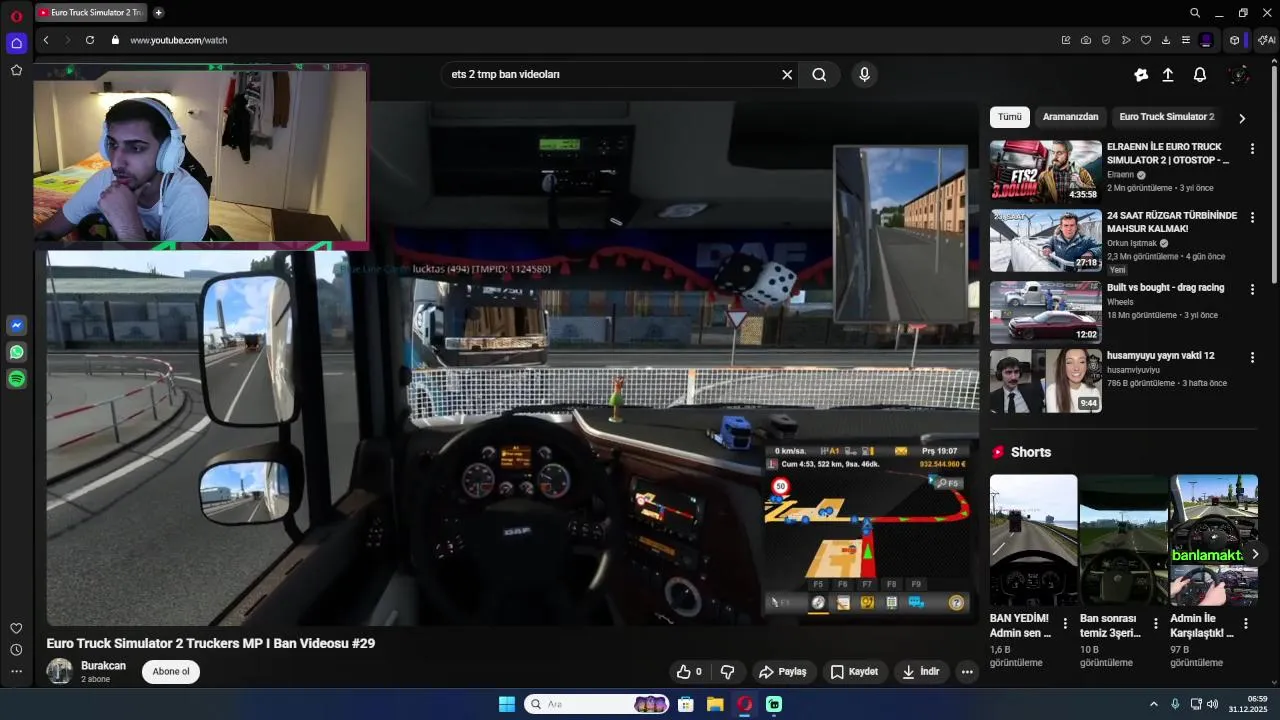The width and height of the screenshot is (1280, 720).
Task: Open the husamyuyu yayın vakti 12 title
Action: point(1161,356)
